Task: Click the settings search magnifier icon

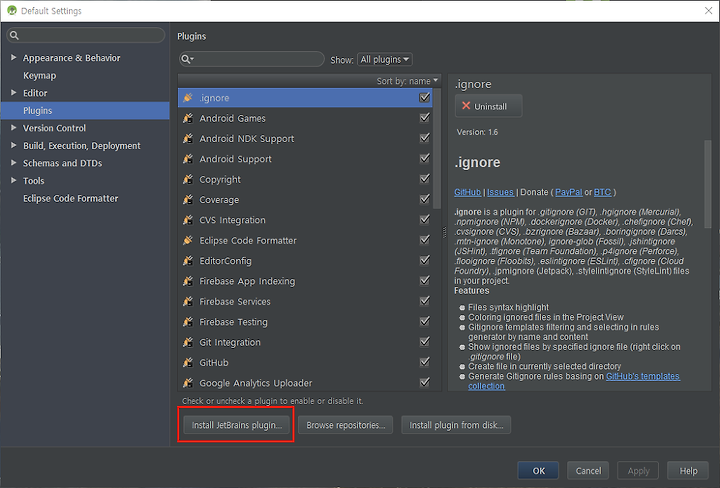Action: [x=14, y=35]
